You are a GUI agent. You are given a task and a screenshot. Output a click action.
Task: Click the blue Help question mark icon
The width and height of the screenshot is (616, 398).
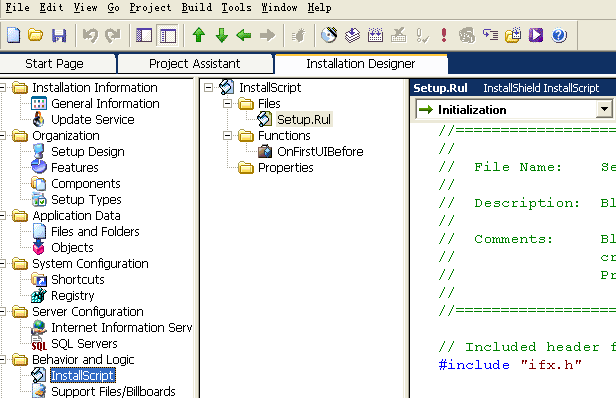point(559,35)
